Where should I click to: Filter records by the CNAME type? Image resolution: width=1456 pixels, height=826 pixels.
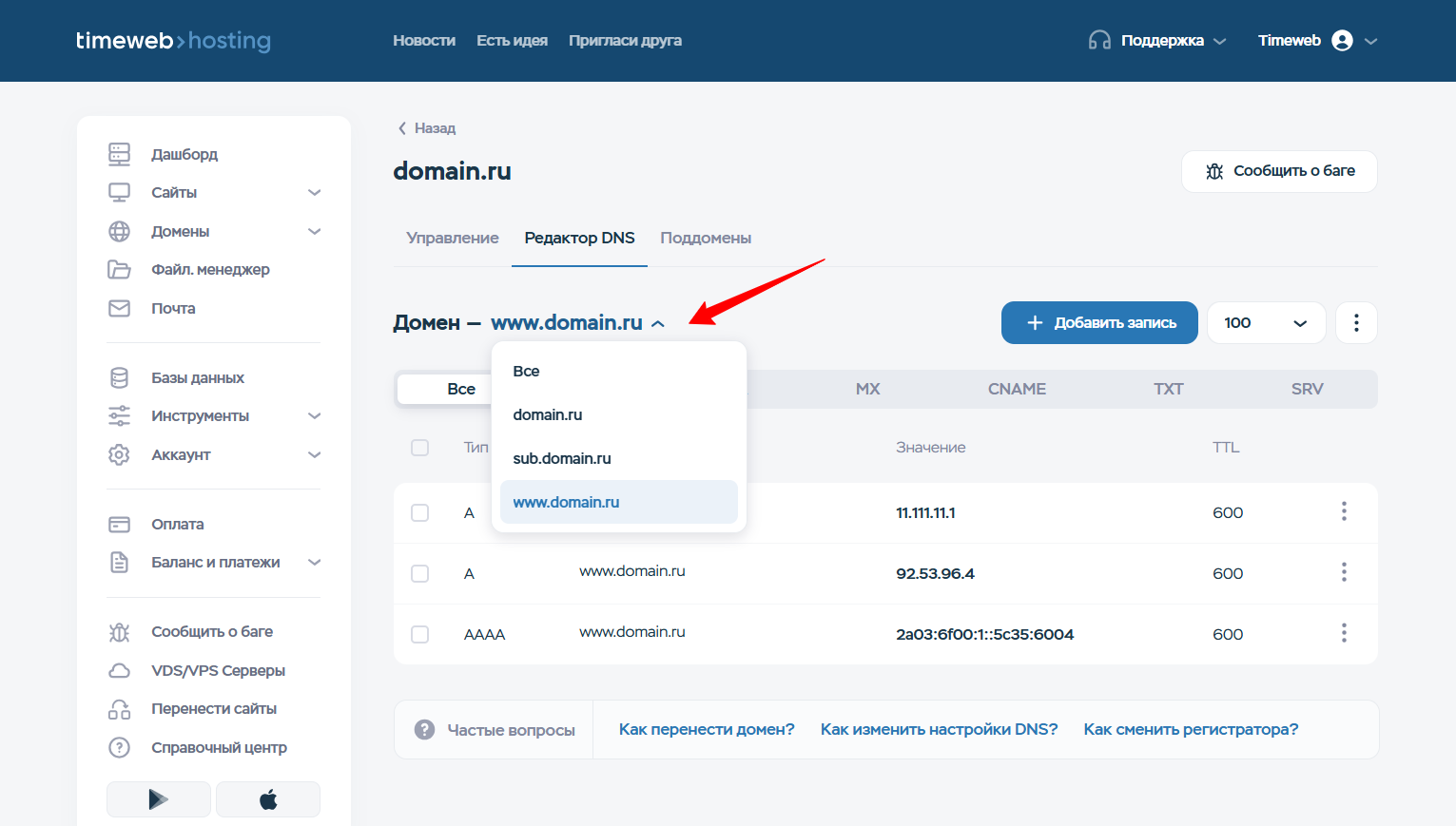1017,389
